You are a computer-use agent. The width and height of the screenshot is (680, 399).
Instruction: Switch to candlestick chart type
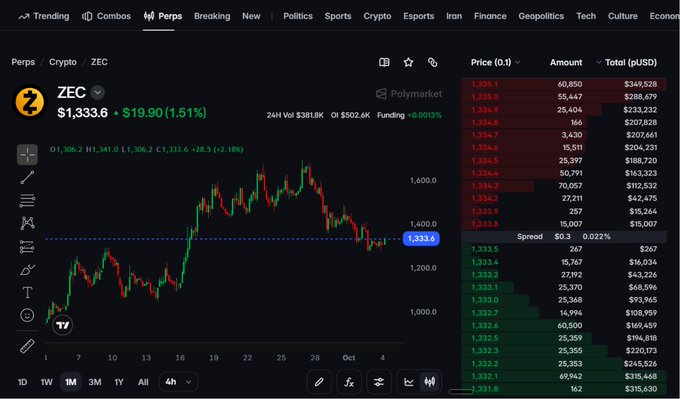(430, 382)
